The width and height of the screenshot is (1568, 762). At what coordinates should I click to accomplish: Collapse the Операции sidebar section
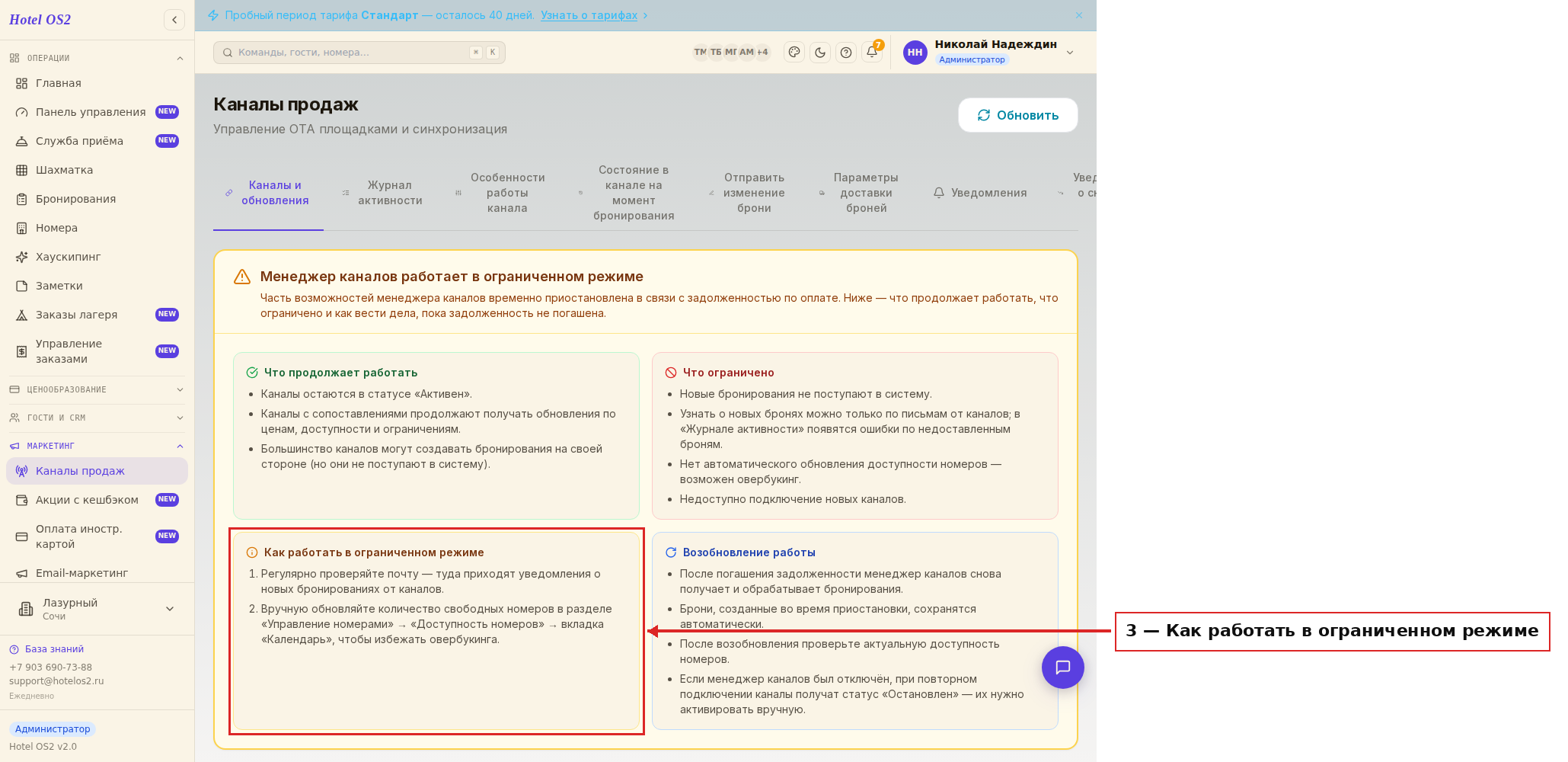pyautogui.click(x=97, y=58)
